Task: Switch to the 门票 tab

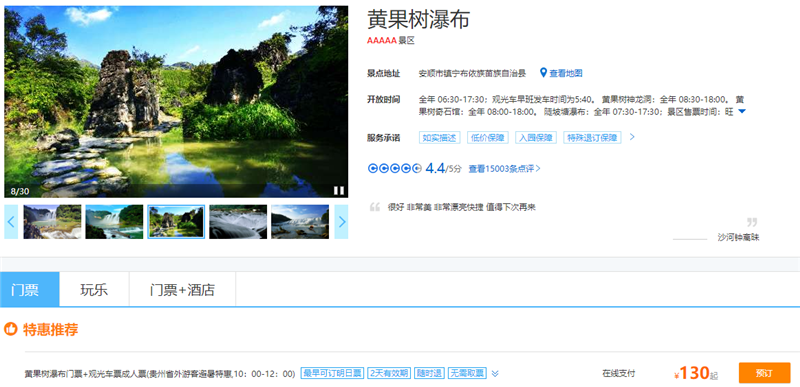Action: [30, 290]
